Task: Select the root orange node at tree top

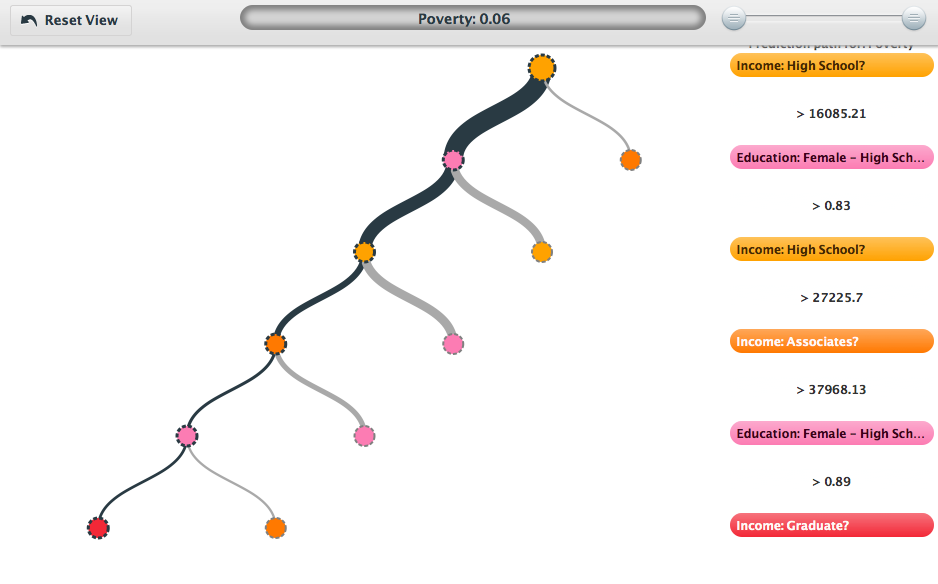Action: [541, 68]
